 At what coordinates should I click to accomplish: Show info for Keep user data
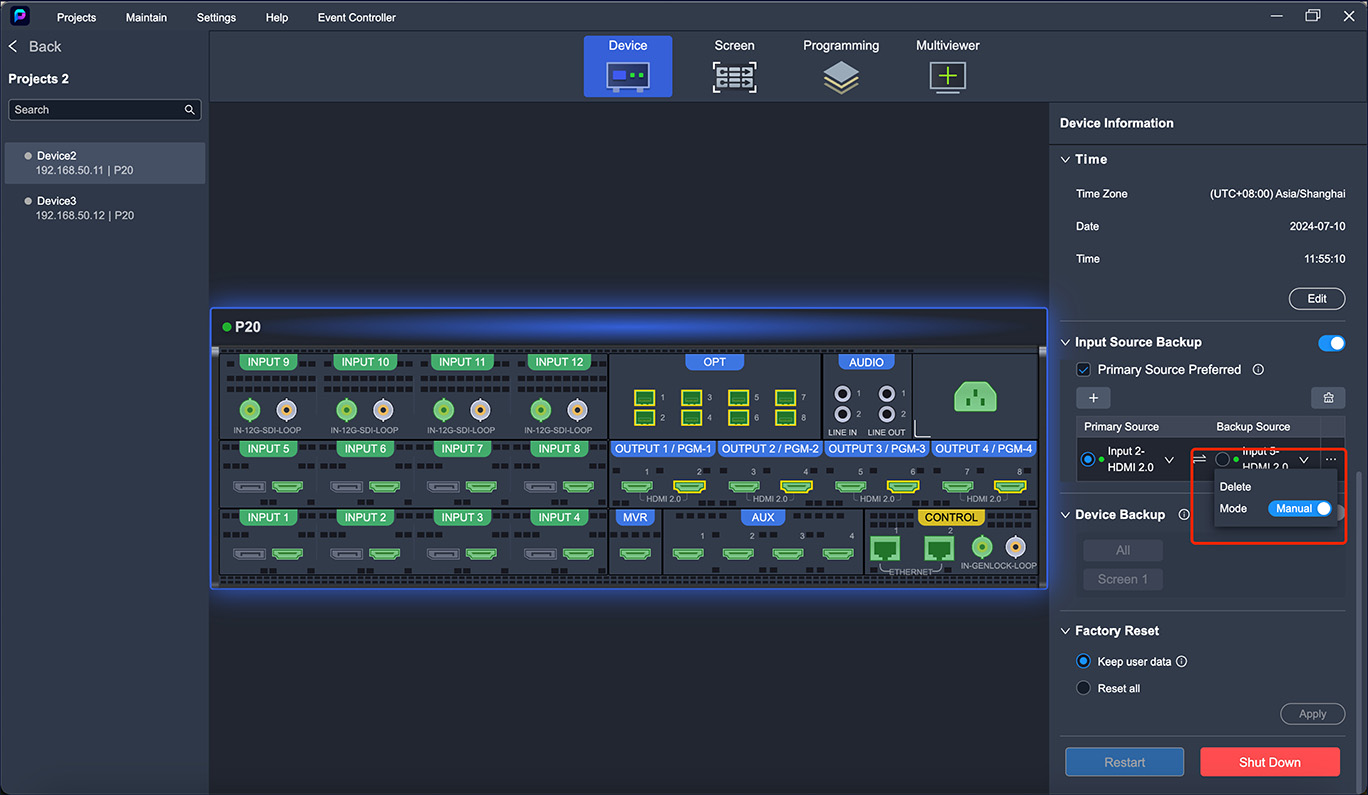click(1182, 662)
